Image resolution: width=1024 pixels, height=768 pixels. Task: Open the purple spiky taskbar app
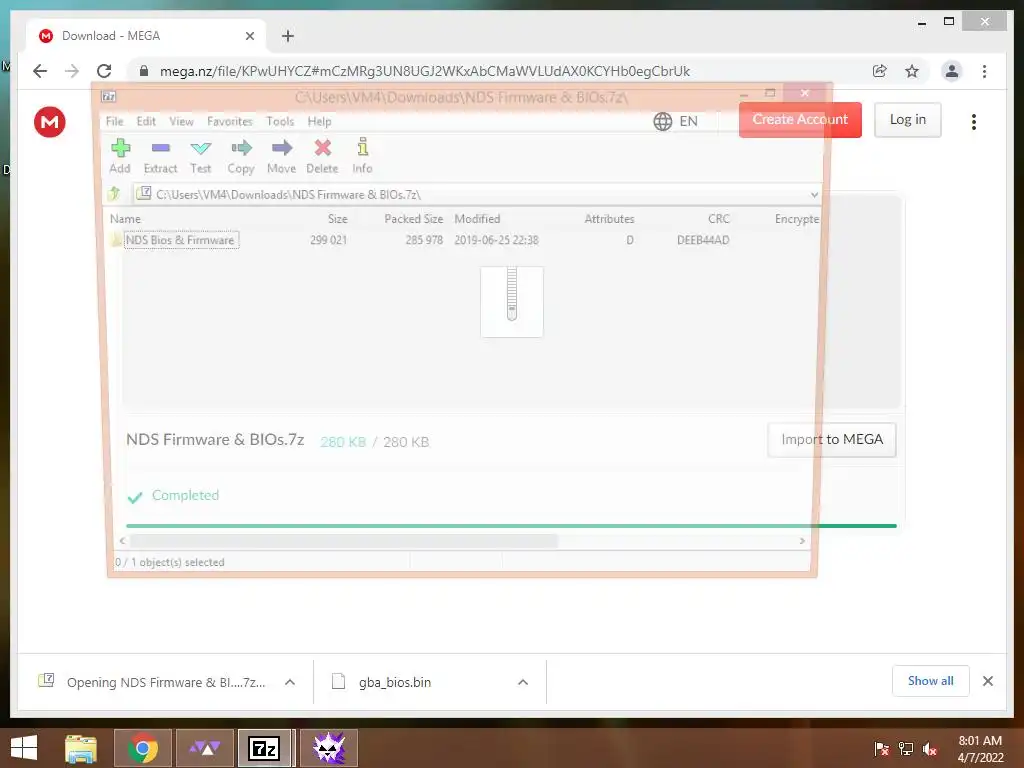click(x=328, y=748)
